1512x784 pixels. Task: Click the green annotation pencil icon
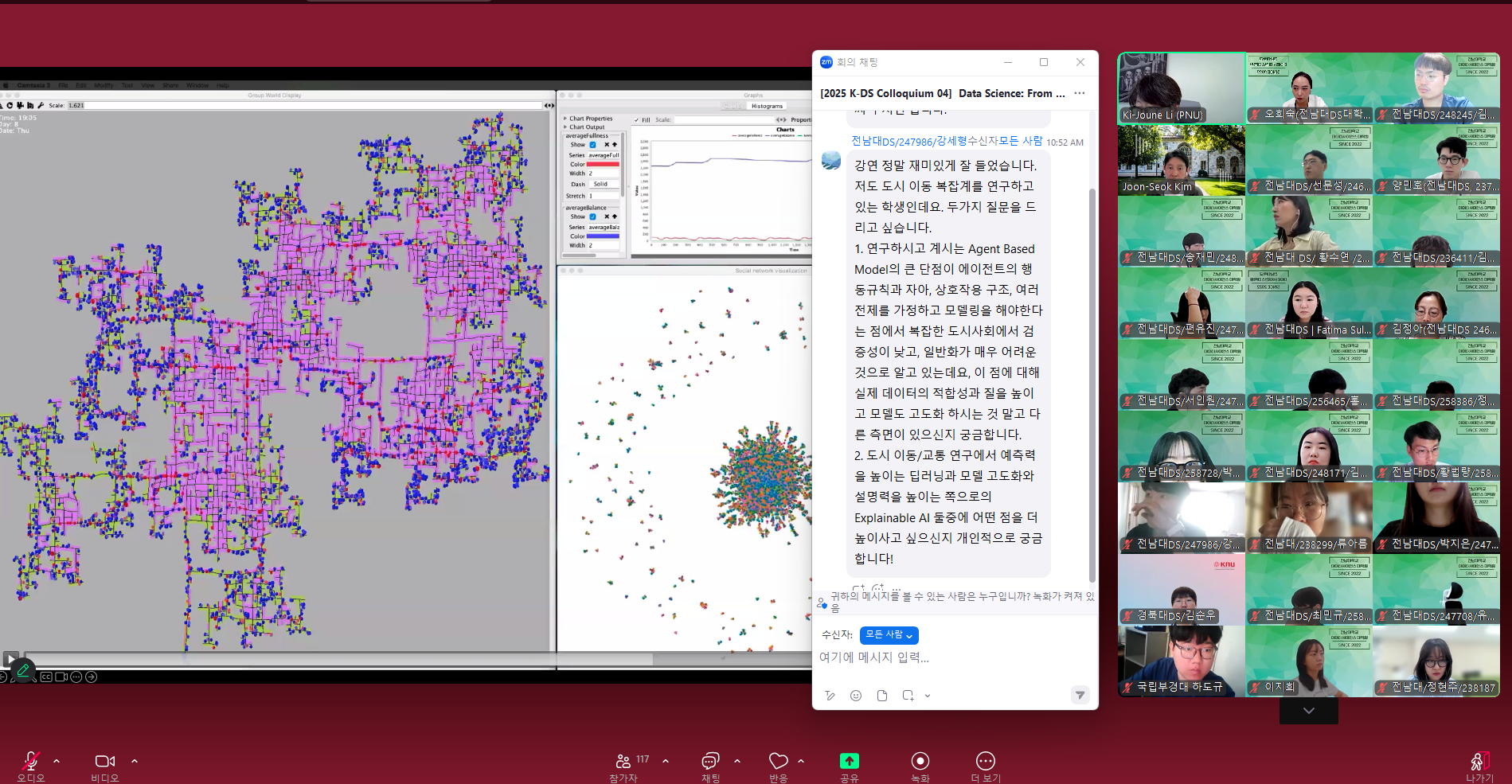point(22,670)
